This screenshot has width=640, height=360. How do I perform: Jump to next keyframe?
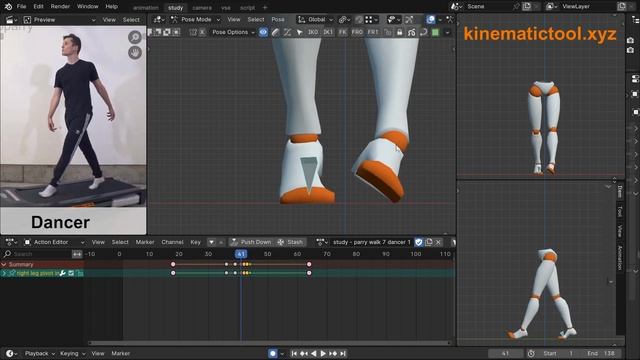pyautogui.click(x=333, y=353)
